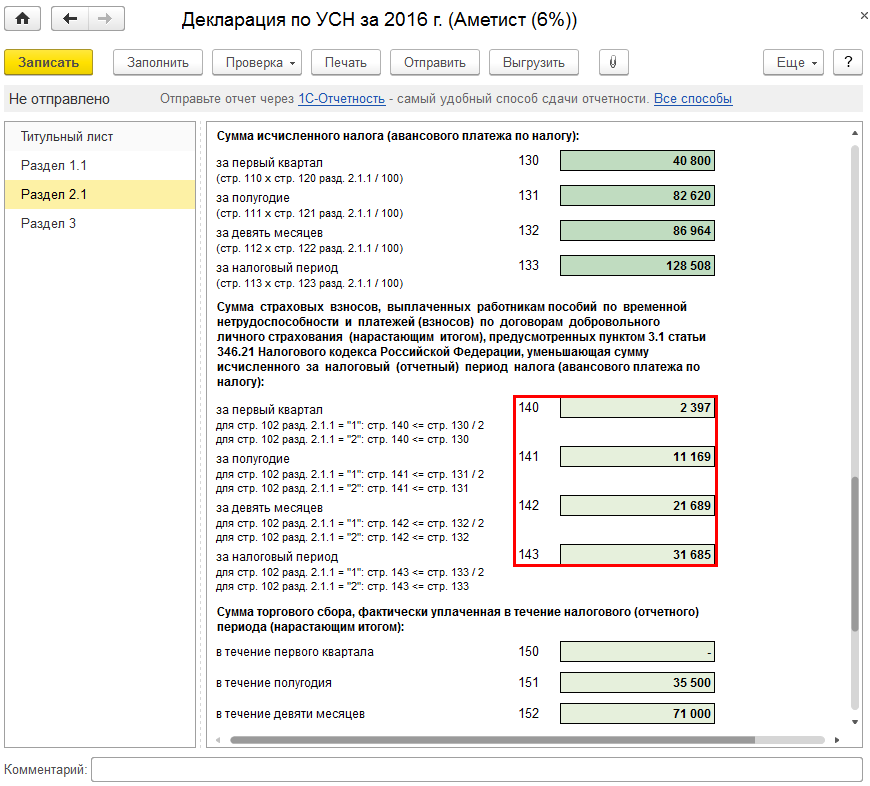Click the label в течение девяти месяцев

tap(290, 714)
